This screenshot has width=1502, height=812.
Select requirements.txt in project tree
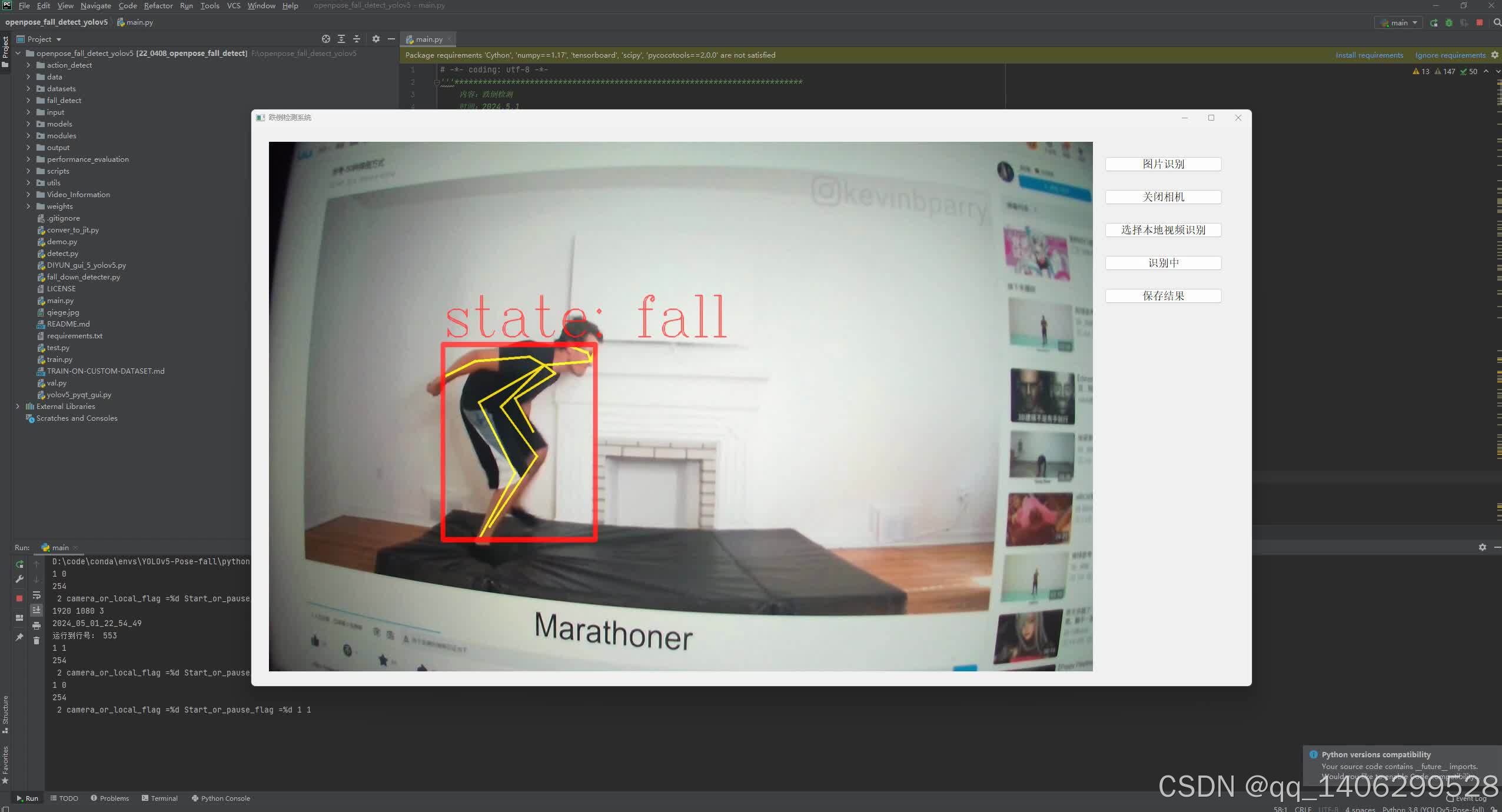click(74, 335)
